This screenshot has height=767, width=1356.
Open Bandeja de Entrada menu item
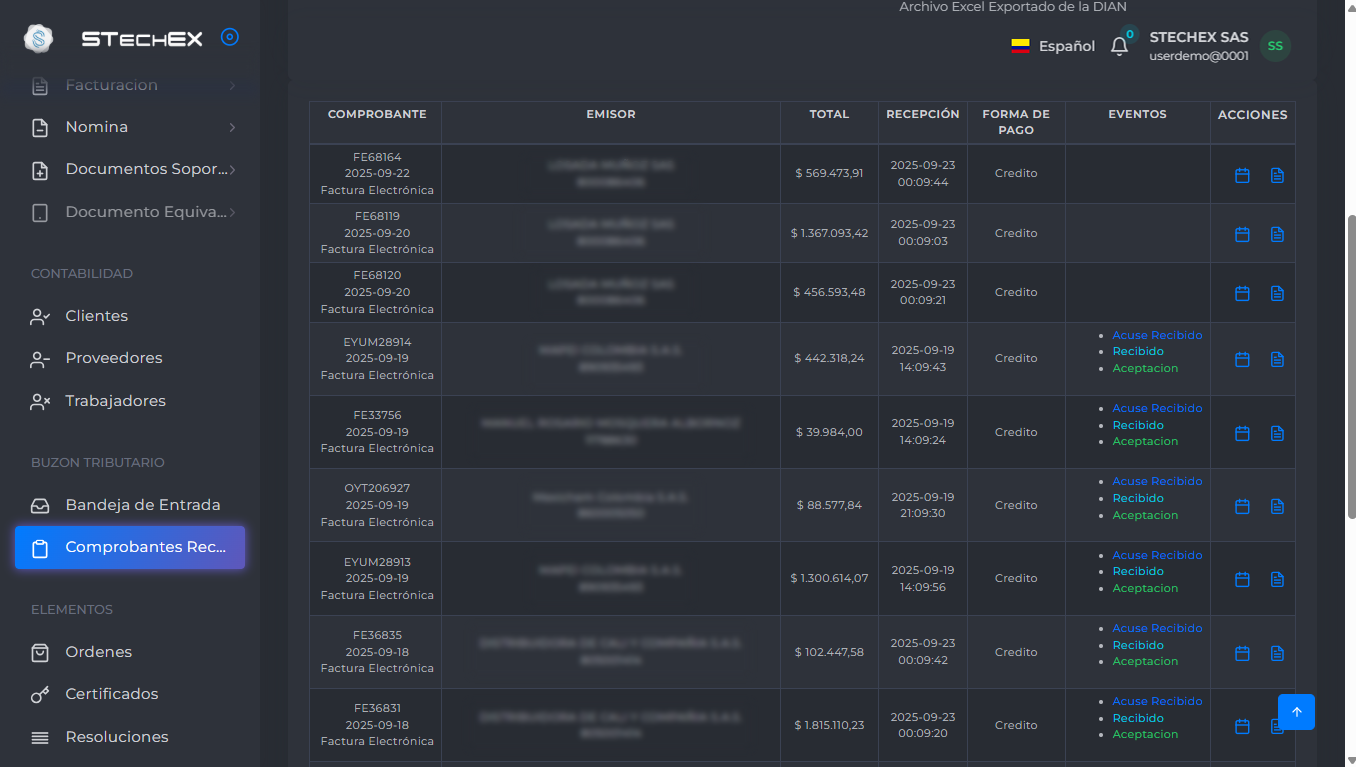click(x=142, y=505)
